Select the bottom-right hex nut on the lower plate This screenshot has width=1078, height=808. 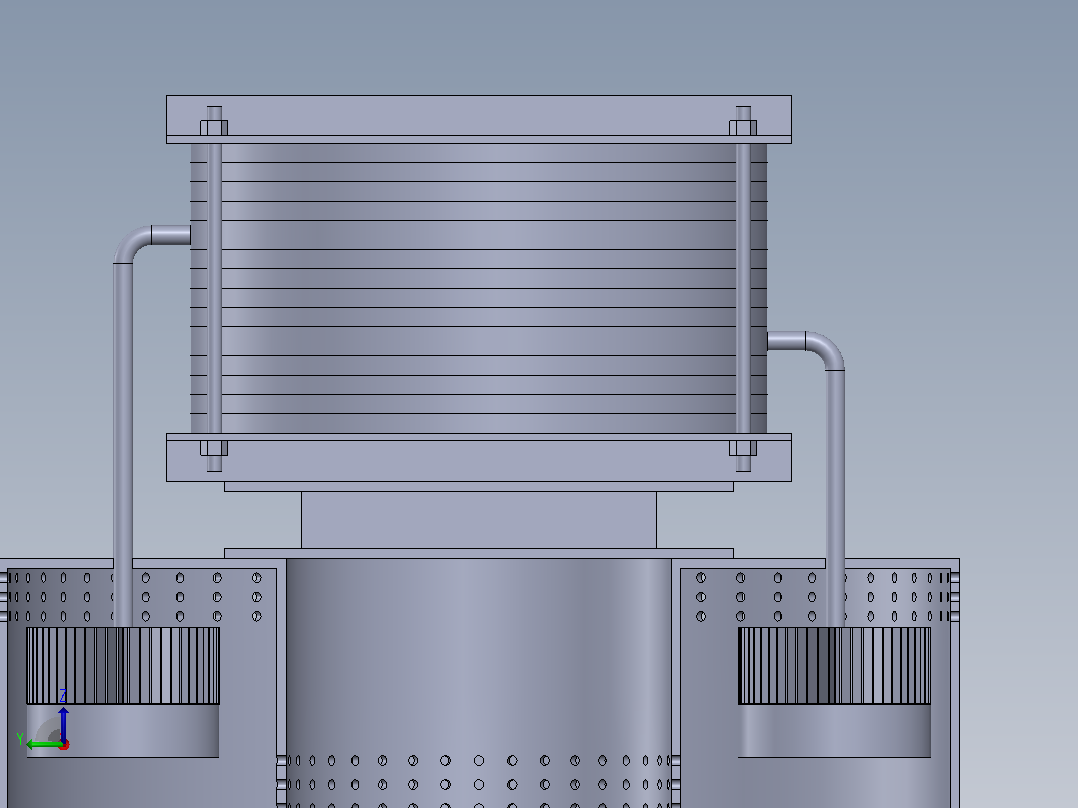coord(742,448)
